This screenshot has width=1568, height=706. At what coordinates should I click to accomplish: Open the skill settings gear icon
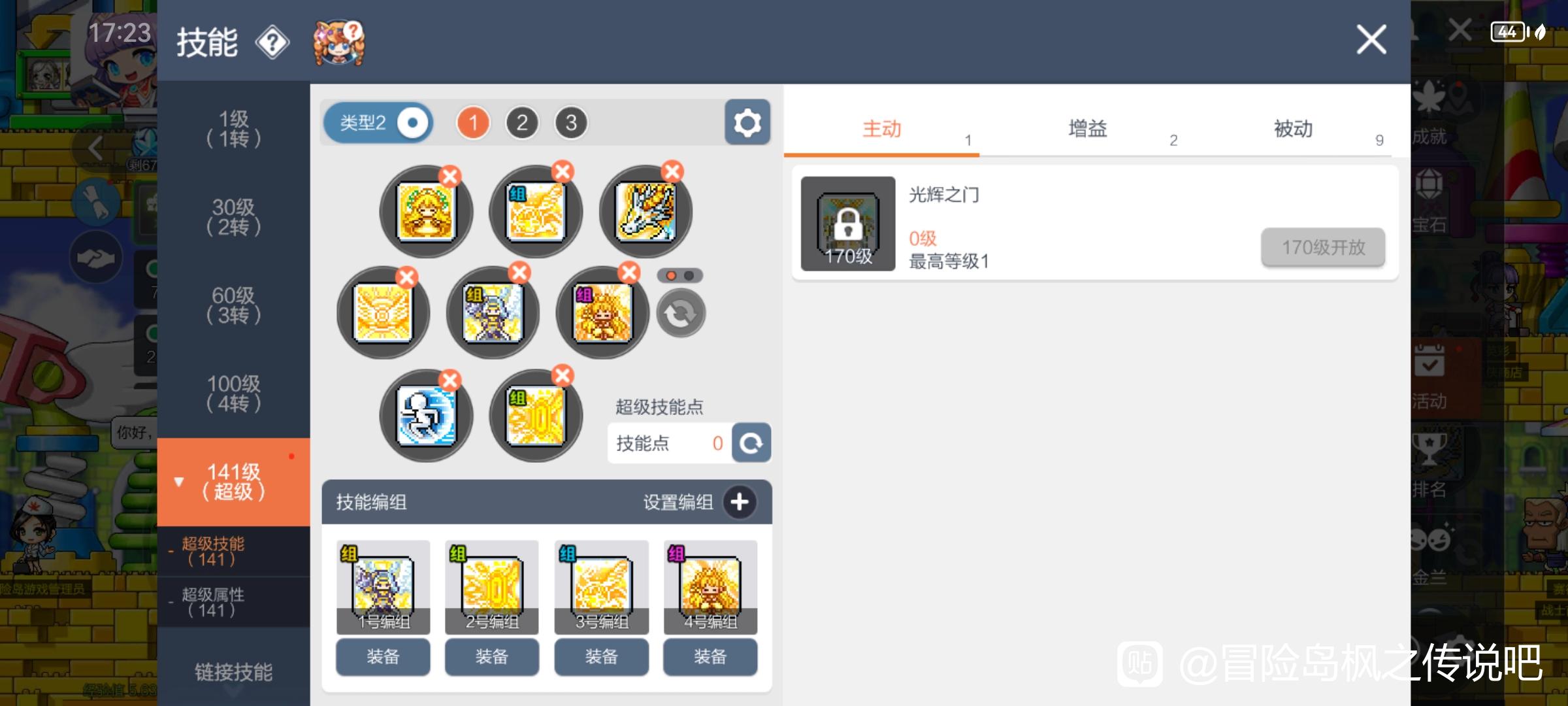747,122
